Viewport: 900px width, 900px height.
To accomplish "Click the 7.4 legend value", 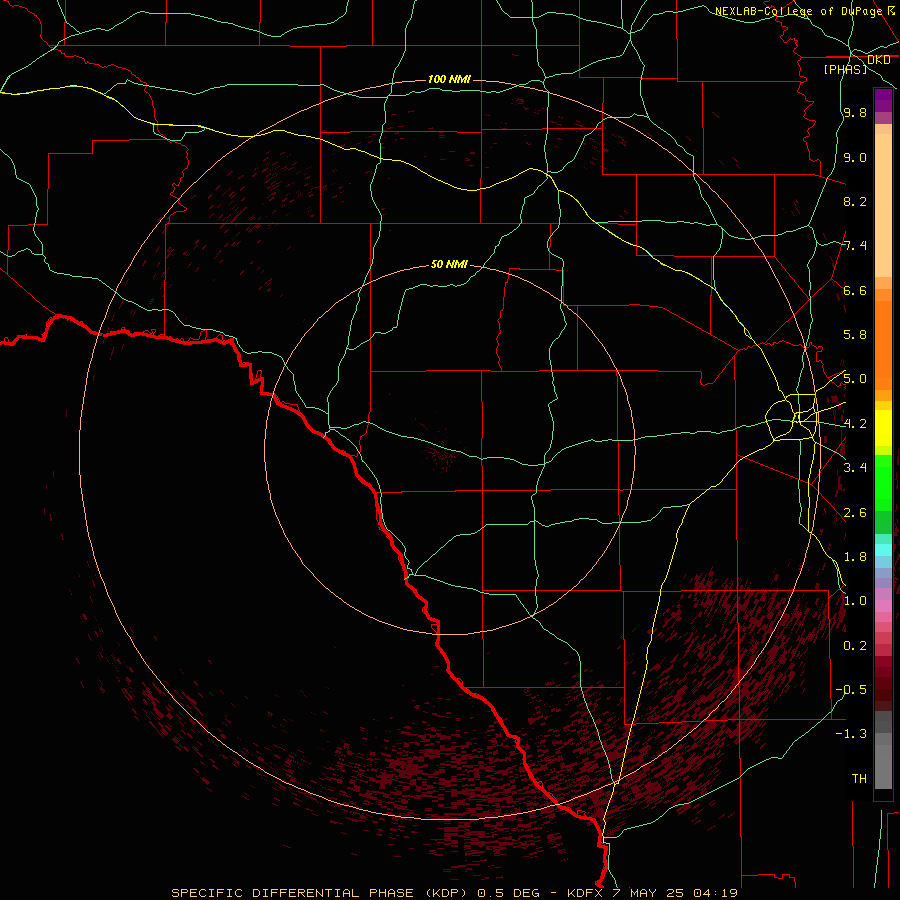I will 855,246.
